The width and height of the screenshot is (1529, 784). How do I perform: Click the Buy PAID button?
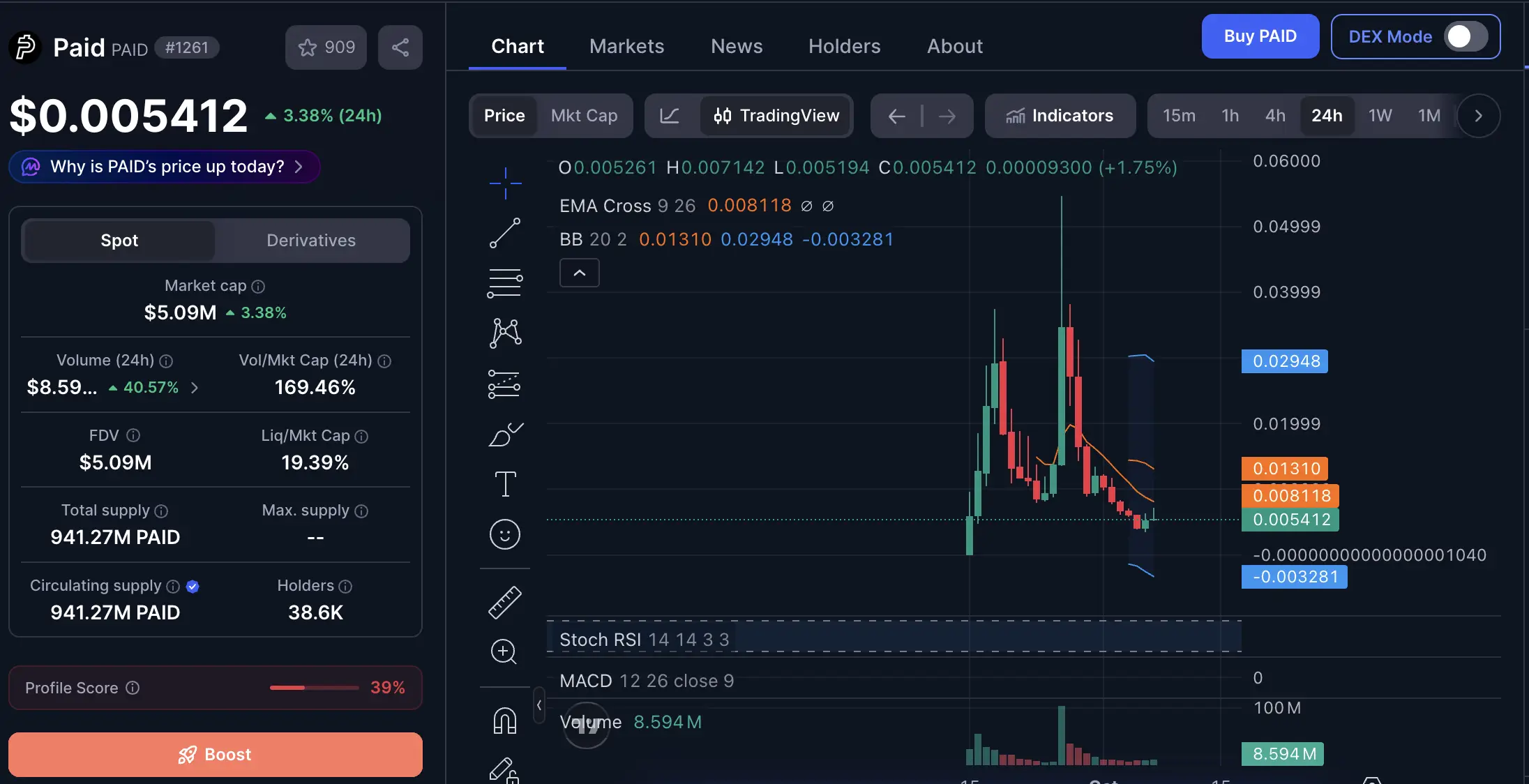click(1260, 36)
